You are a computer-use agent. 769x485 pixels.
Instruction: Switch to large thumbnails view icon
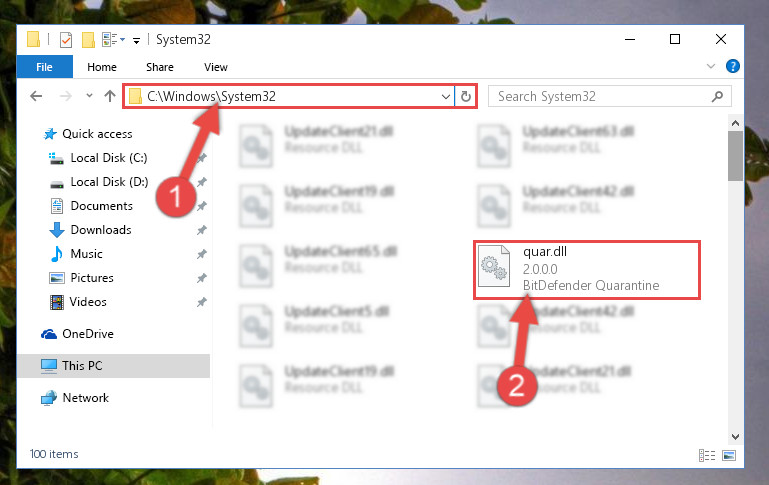coord(729,456)
